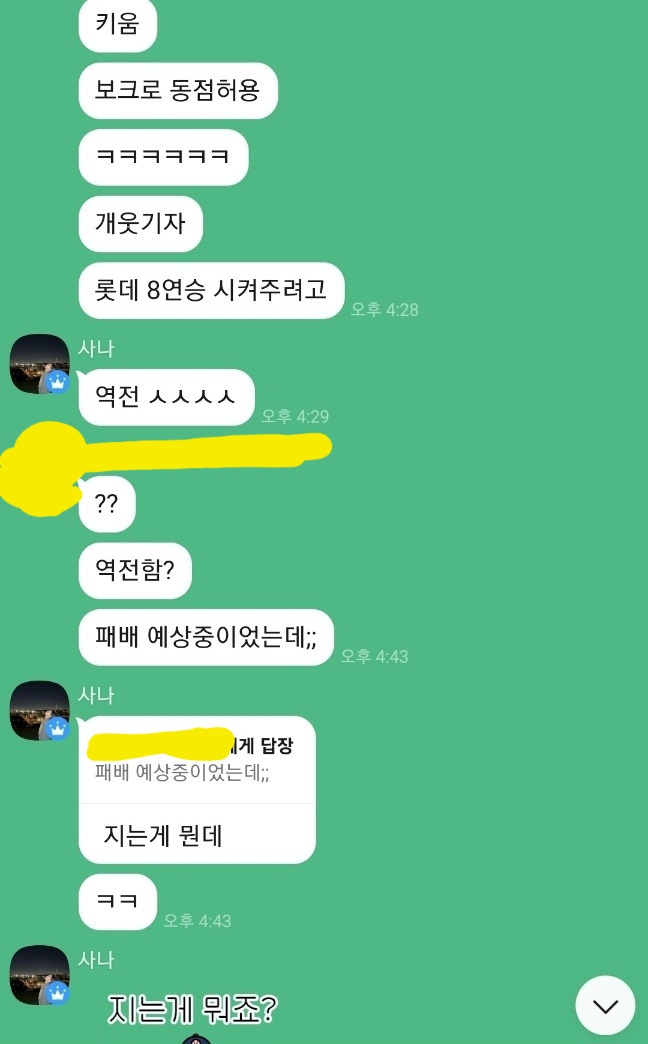Open 사나's profile picture beside 지는게 뭐죠 sticker
Screen dimensions: 648x1044
40,975
